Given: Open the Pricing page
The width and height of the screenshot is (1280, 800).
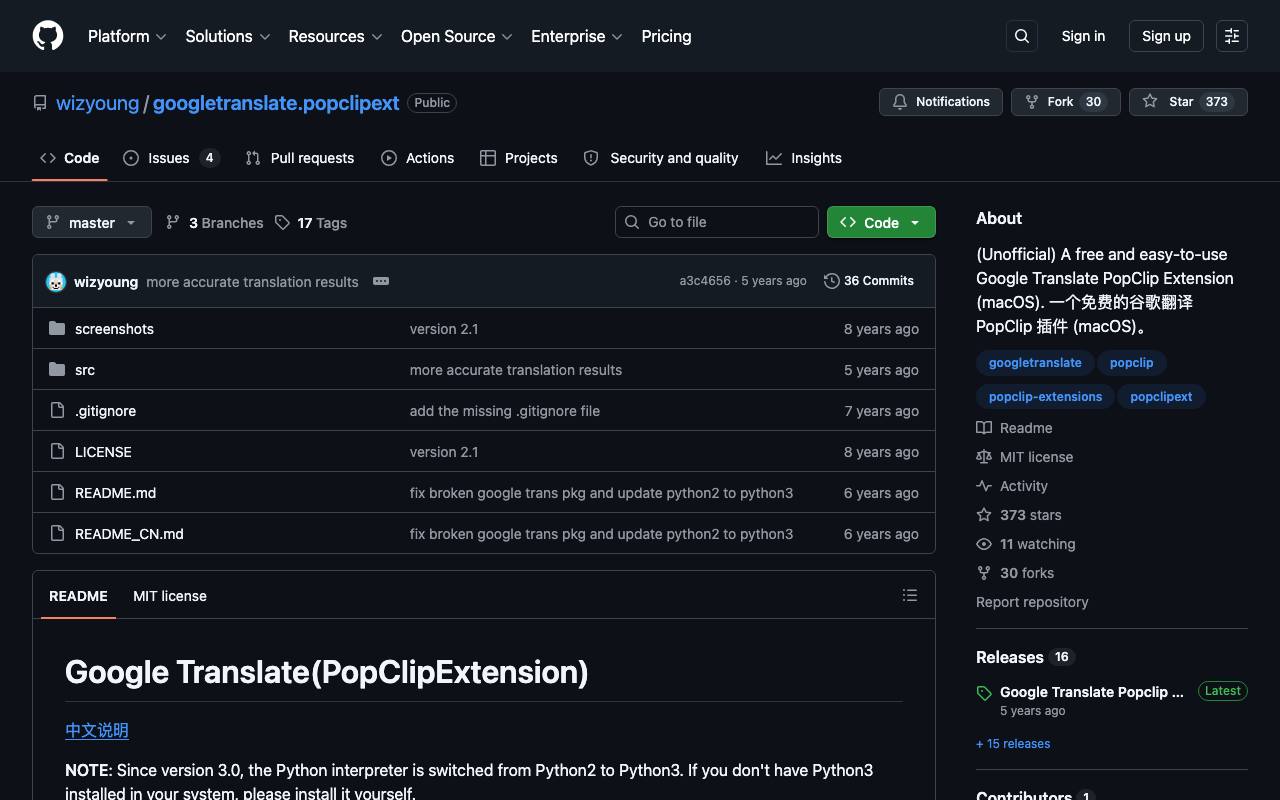Looking at the screenshot, I should coord(666,36).
